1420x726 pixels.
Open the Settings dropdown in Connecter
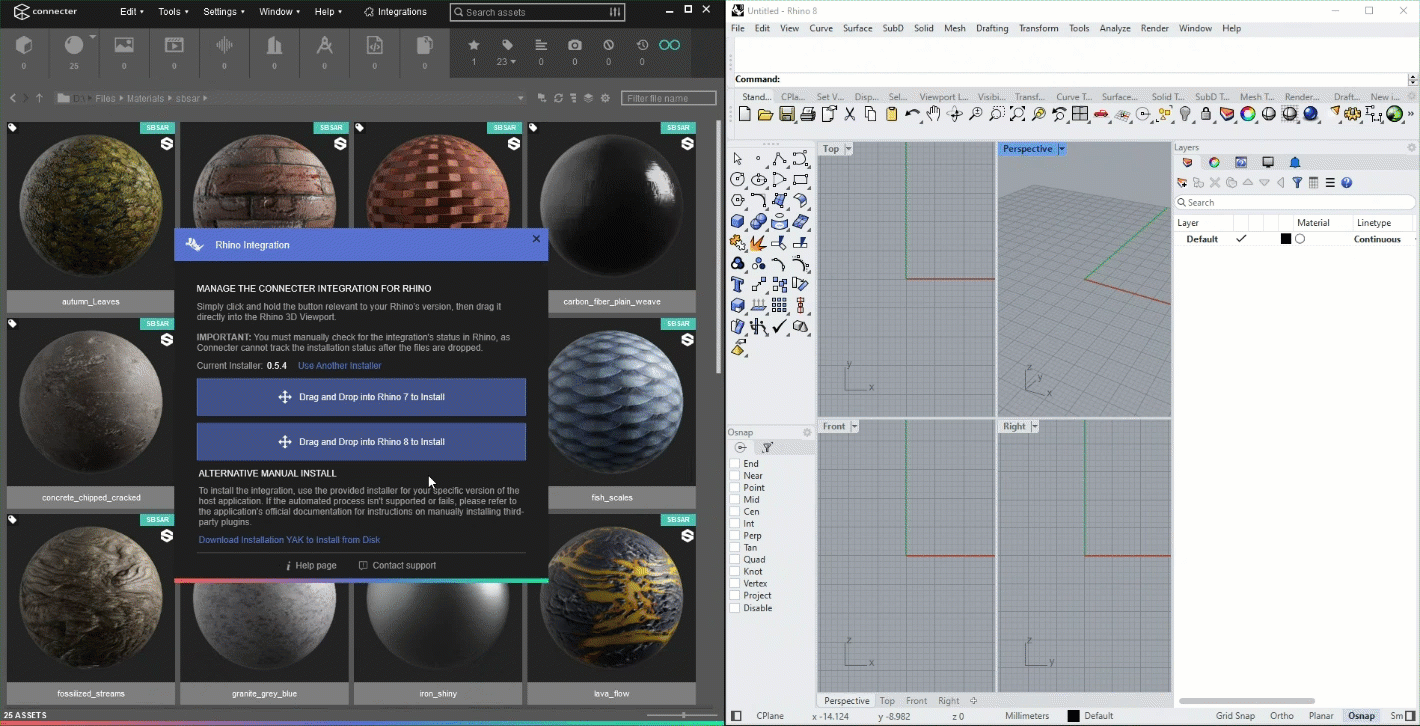223,12
